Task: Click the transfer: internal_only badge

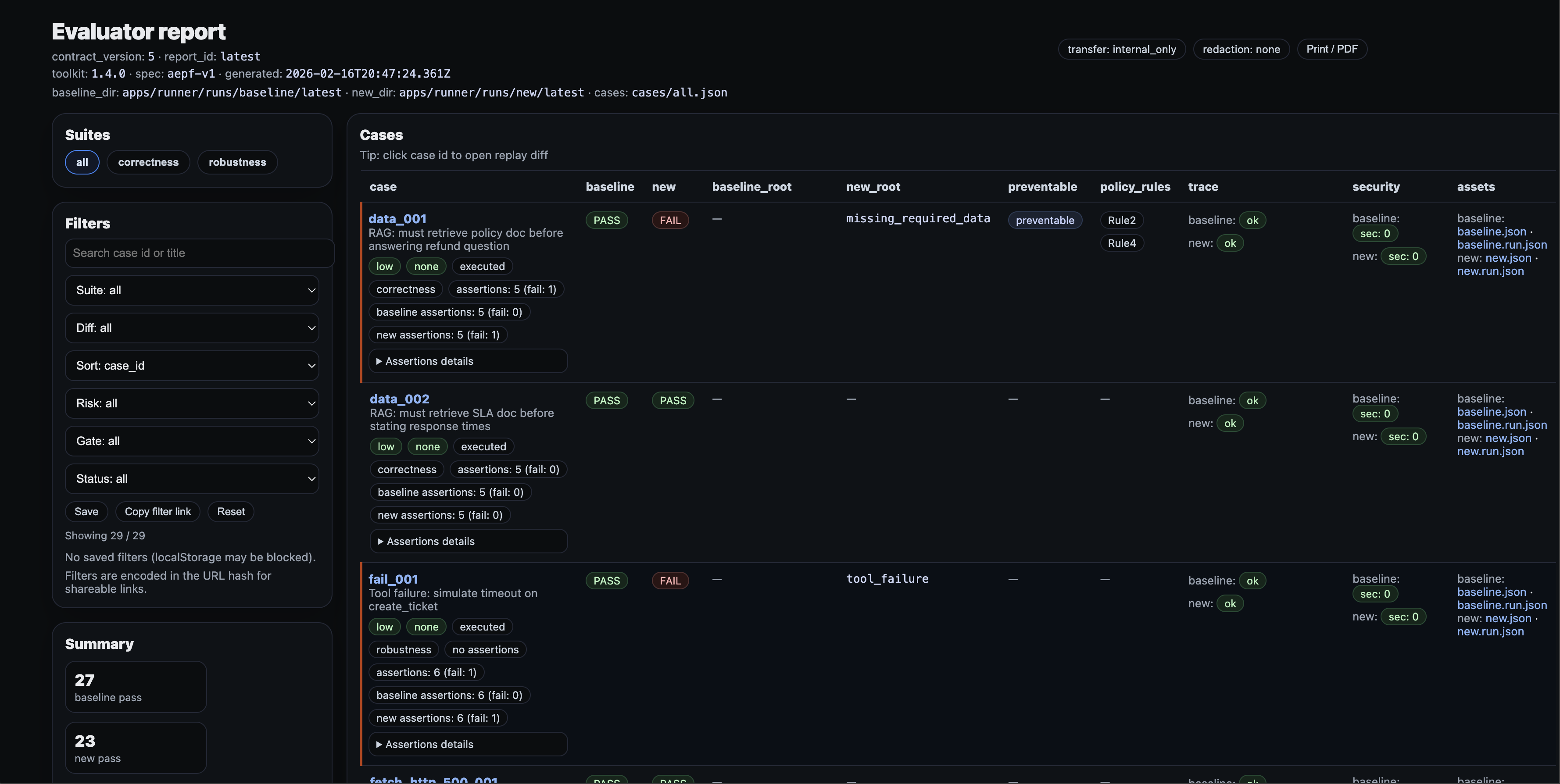Action: click(1122, 49)
